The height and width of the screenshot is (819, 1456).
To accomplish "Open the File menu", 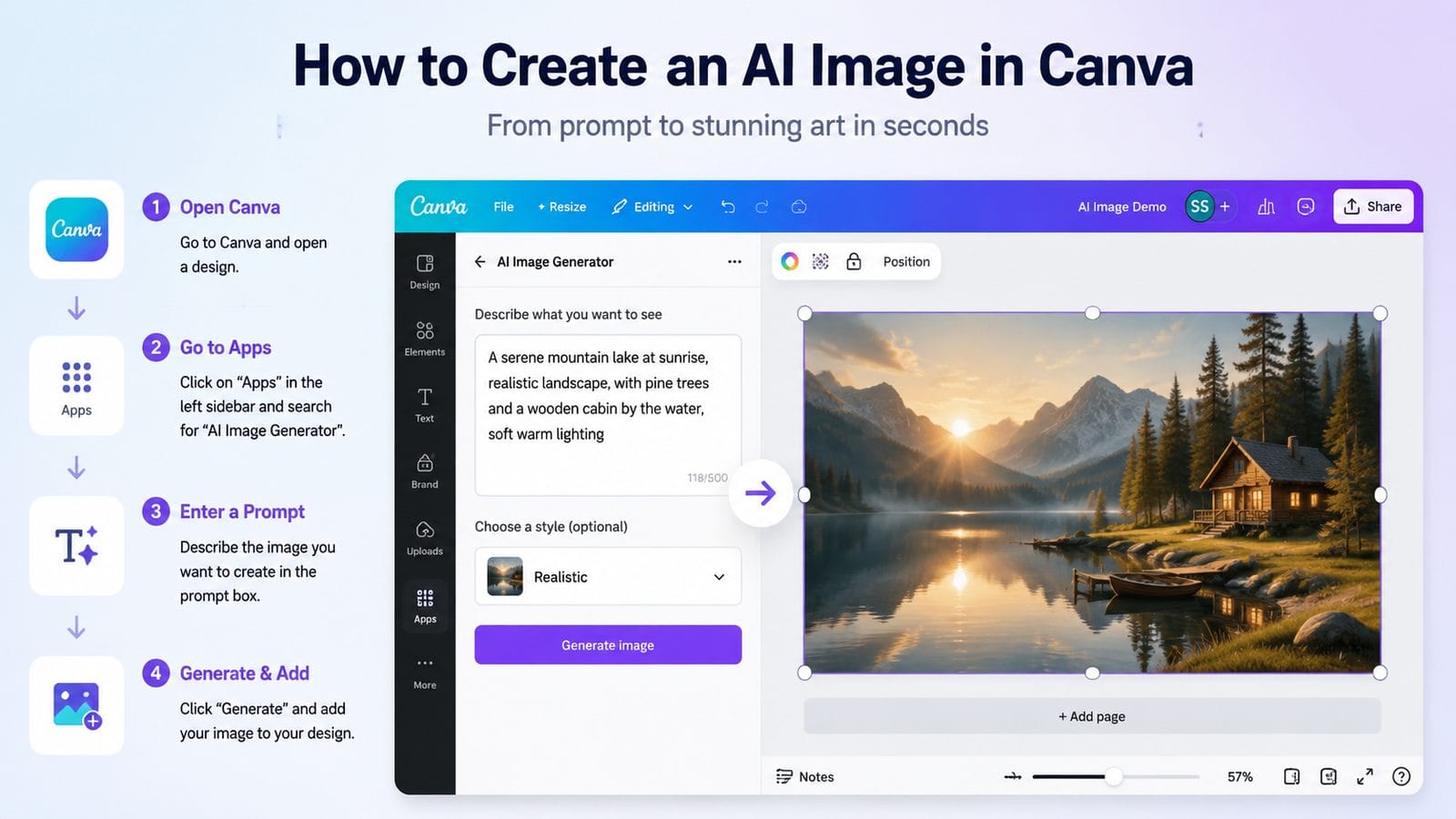I will [x=503, y=207].
